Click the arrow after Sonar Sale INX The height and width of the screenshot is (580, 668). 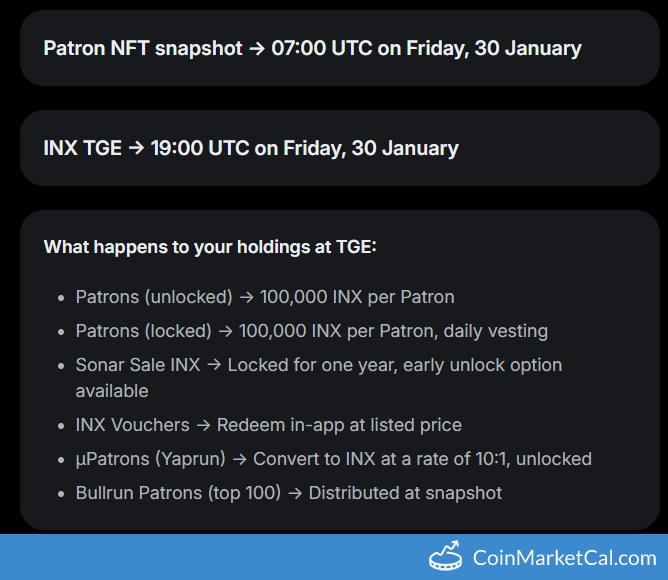click(x=214, y=365)
